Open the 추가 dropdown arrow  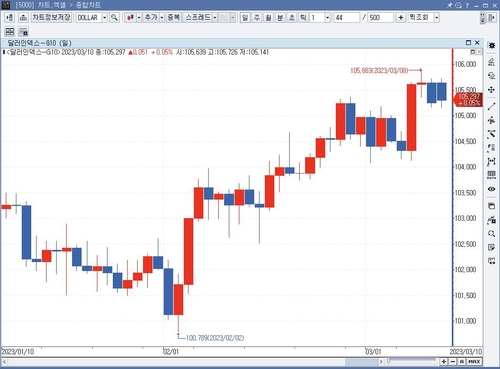click(x=162, y=17)
